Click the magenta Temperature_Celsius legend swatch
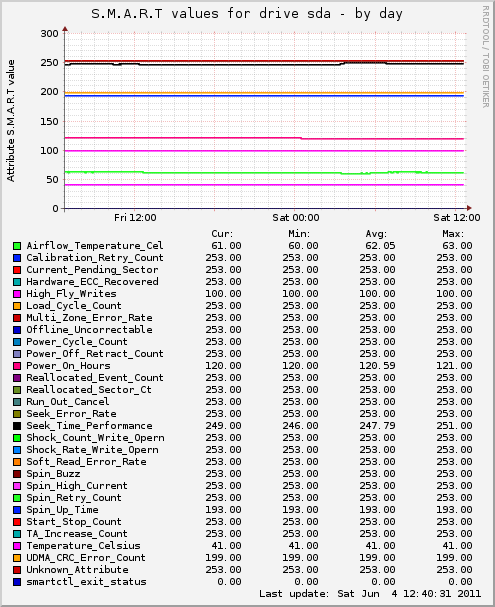The image size is (495, 607). (x=17, y=546)
